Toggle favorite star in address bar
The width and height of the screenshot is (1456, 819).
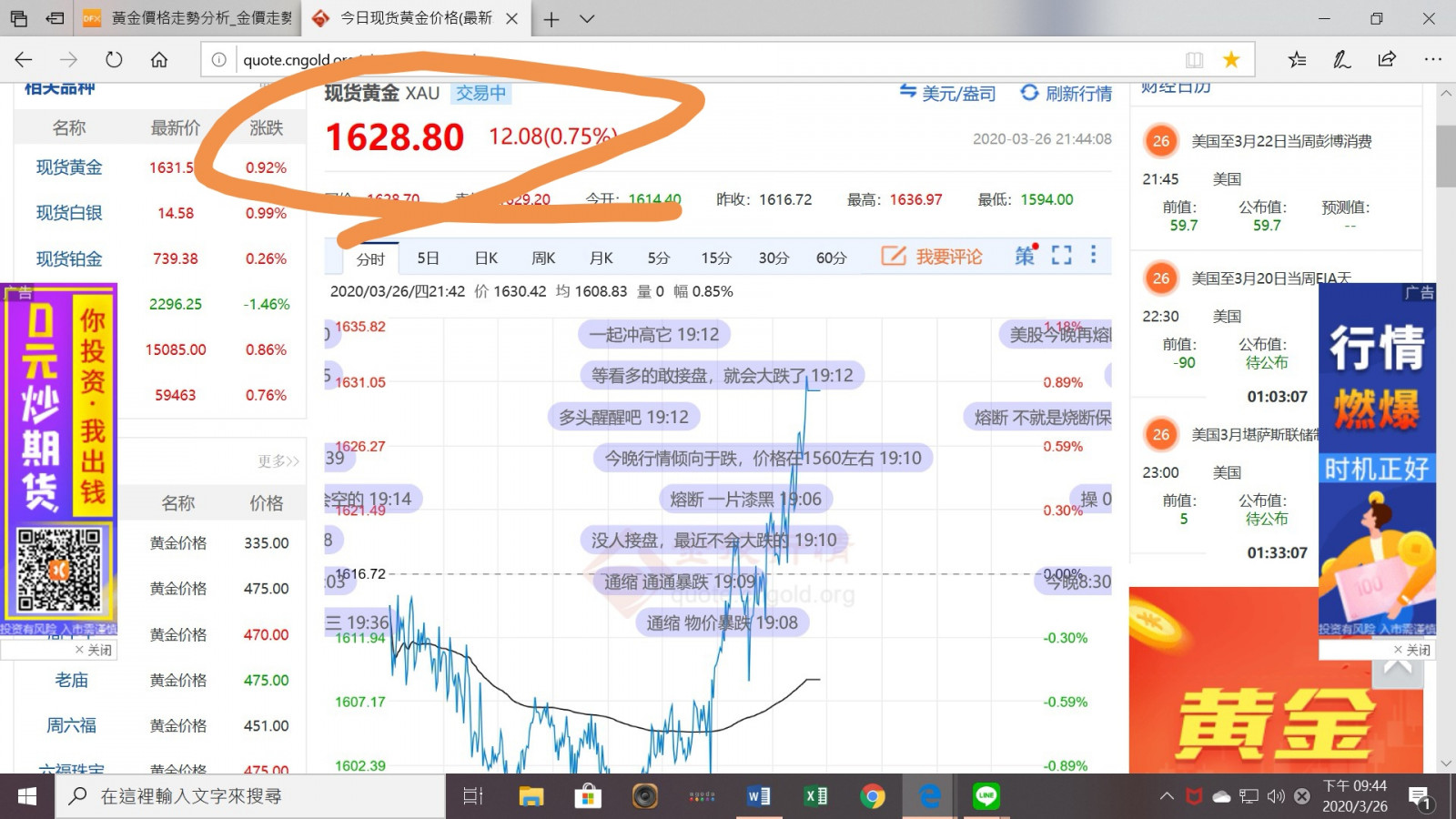1231,60
